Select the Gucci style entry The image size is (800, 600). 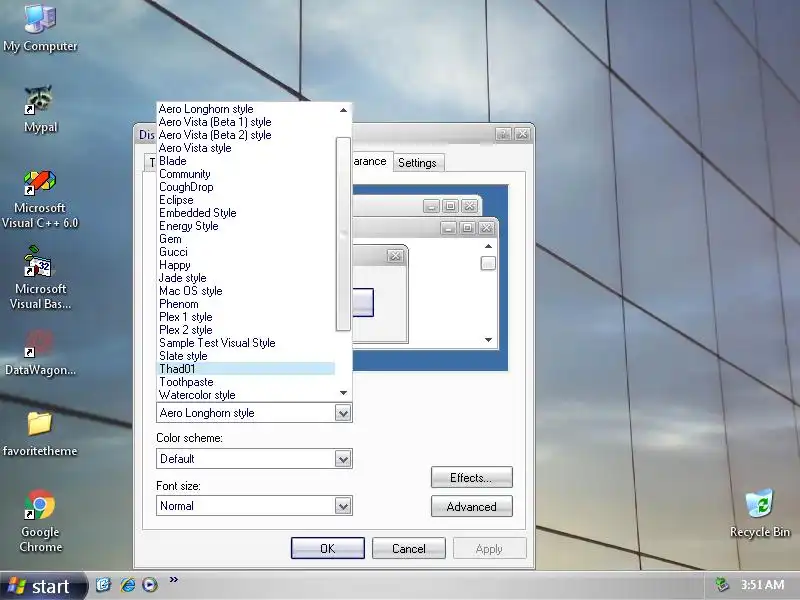[245, 252]
